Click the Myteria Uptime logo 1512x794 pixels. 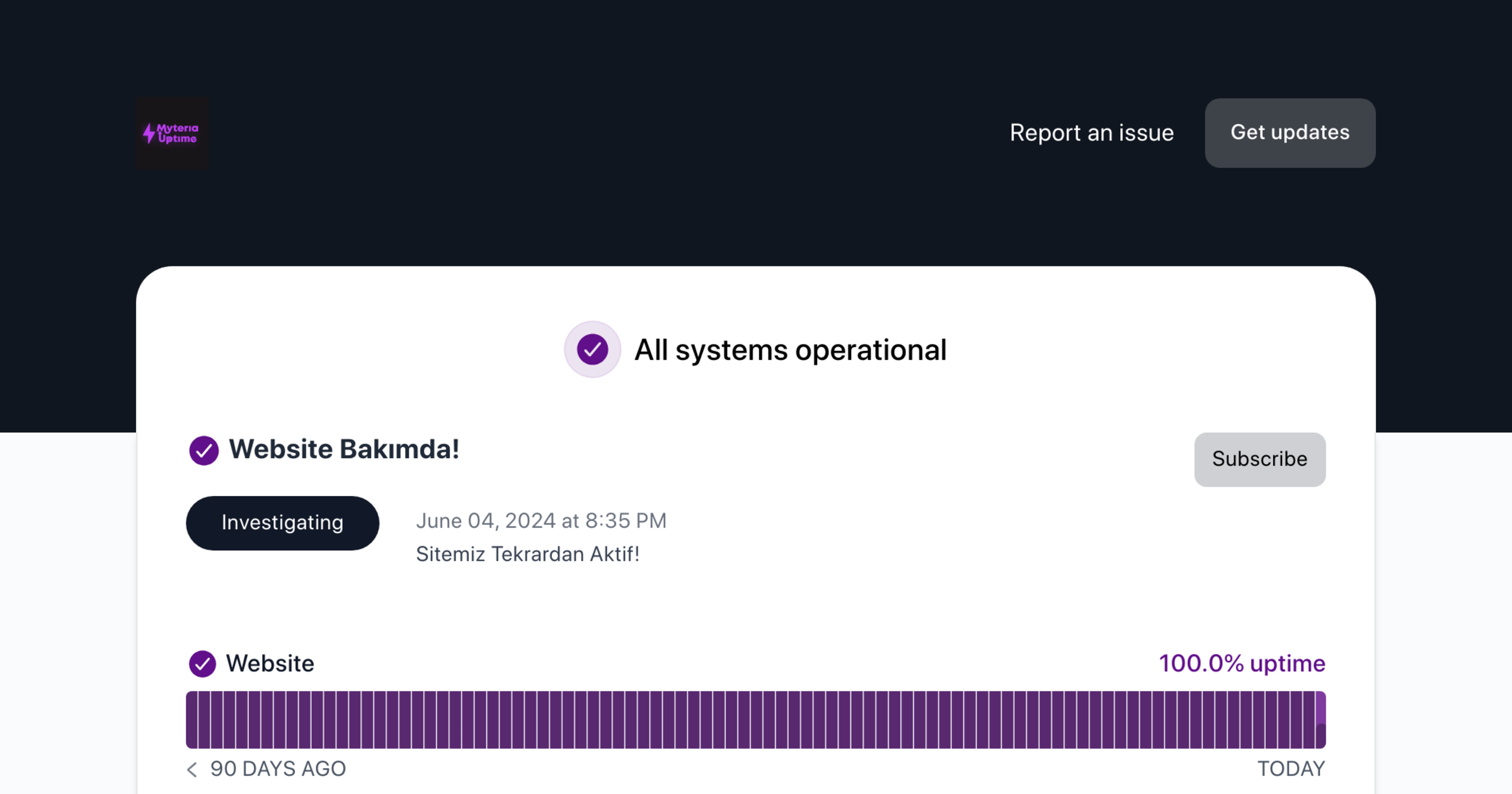pos(172,132)
